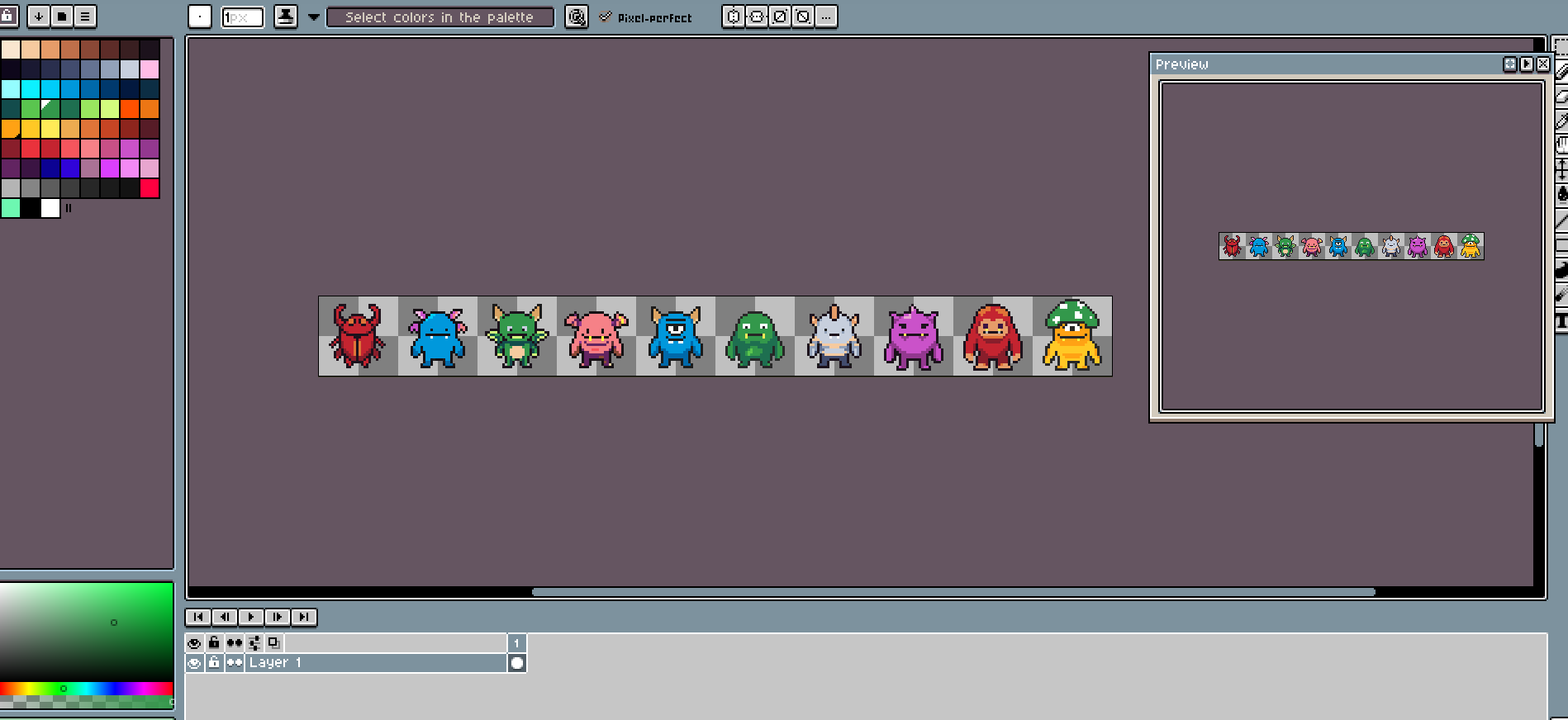Go to the previous frame

point(225,617)
